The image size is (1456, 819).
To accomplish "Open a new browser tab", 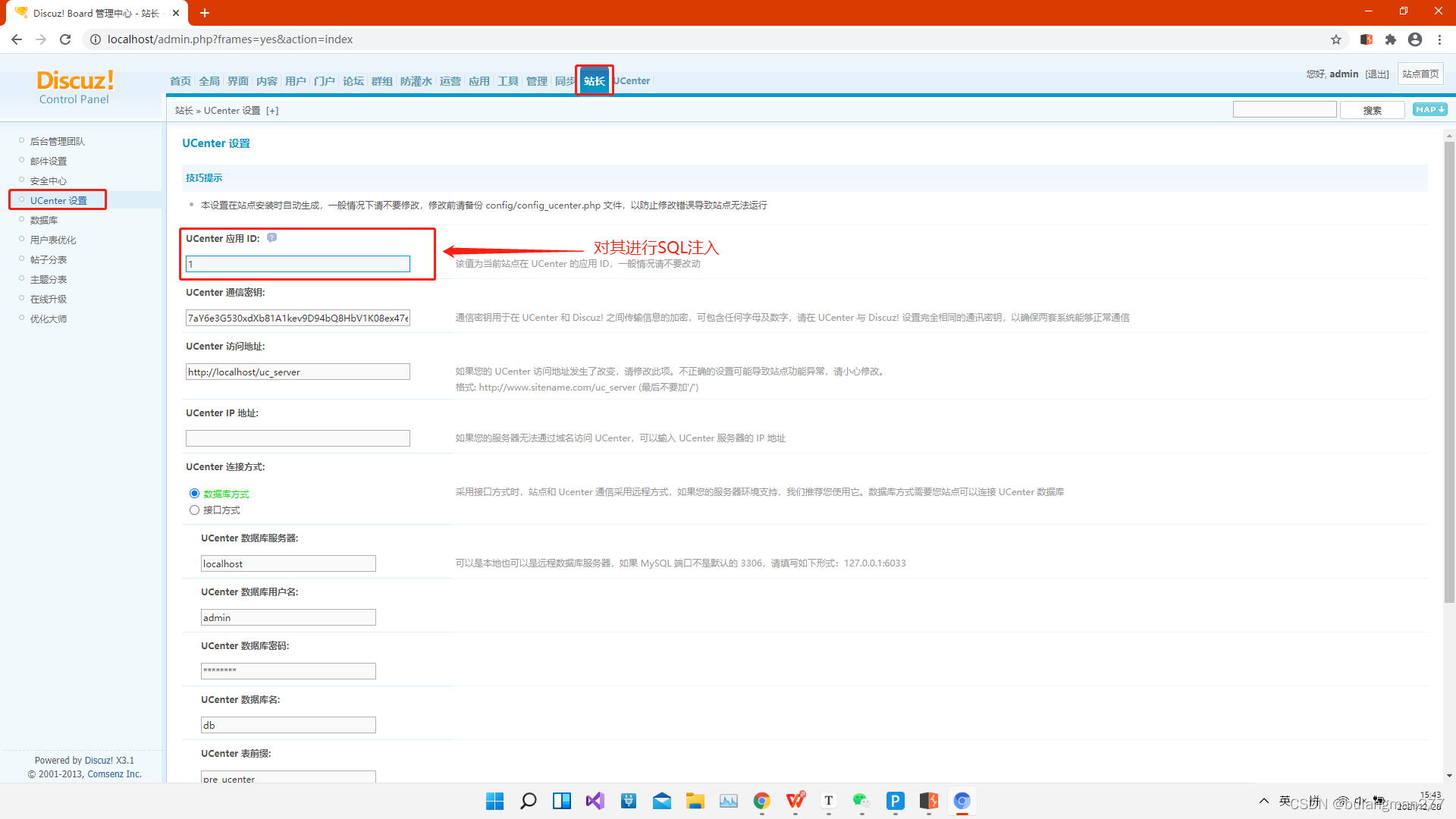I will click(205, 13).
